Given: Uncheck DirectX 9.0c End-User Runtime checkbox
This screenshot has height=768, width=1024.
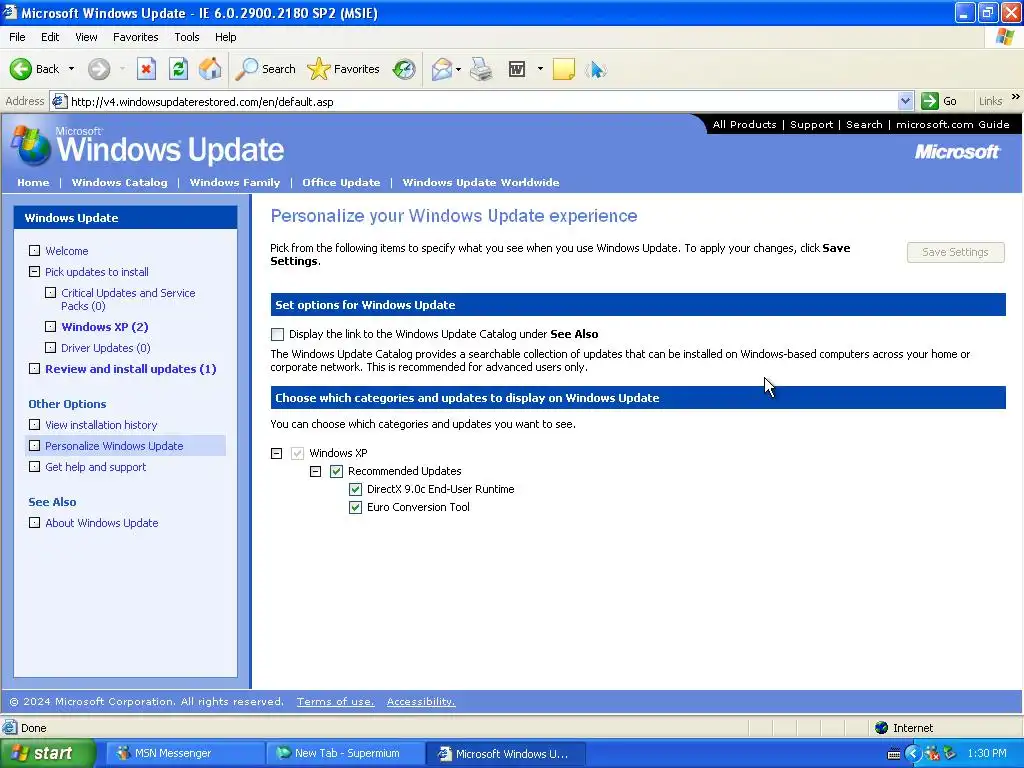Looking at the screenshot, I should coord(355,489).
